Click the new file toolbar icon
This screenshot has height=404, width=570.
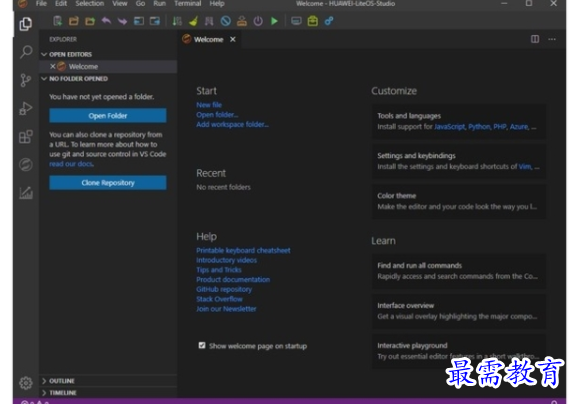pyautogui.click(x=57, y=21)
